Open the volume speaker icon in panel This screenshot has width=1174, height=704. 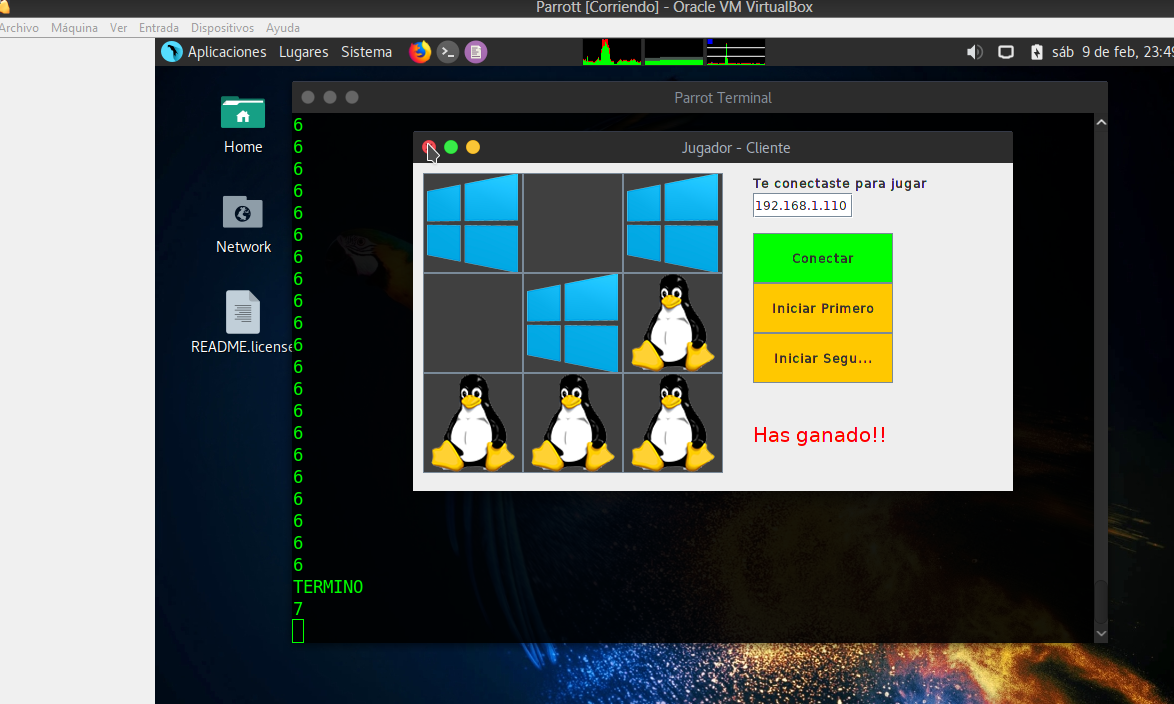[974, 52]
